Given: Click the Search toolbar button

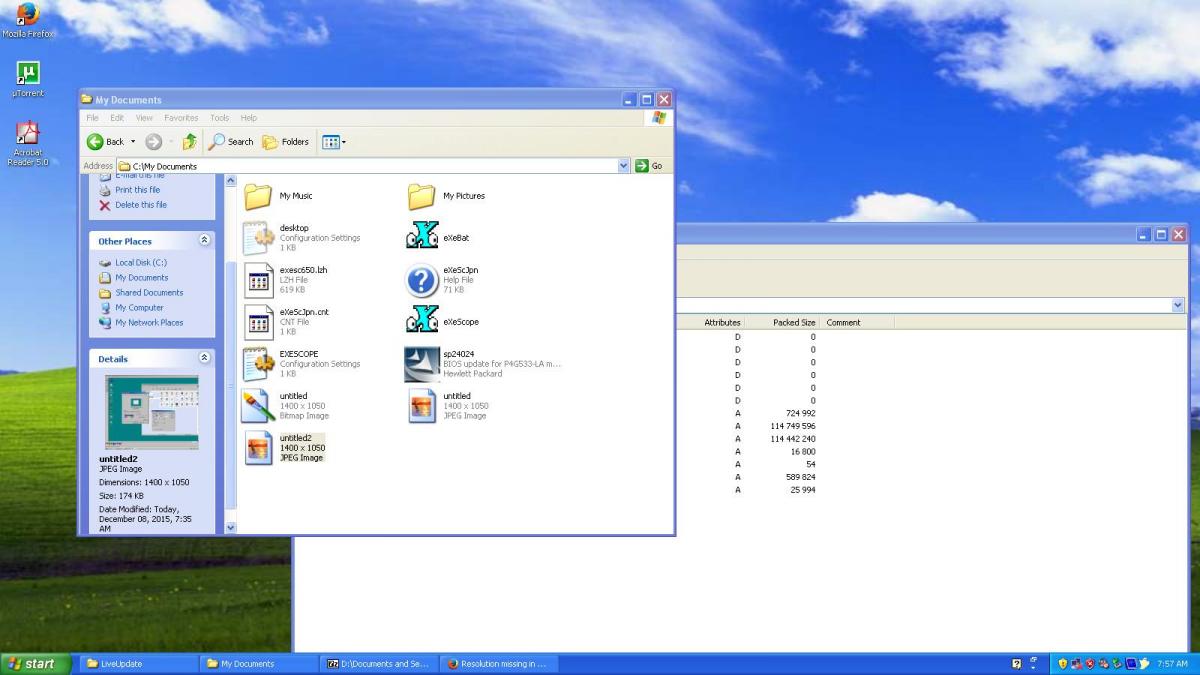Looking at the screenshot, I should 231,142.
